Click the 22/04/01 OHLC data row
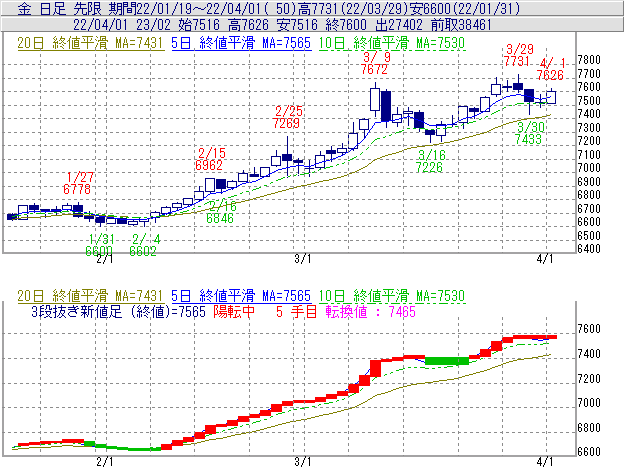 [x=282, y=24]
